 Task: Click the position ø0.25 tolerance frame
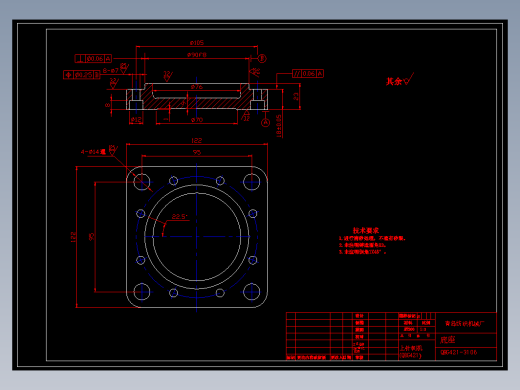coord(82,75)
